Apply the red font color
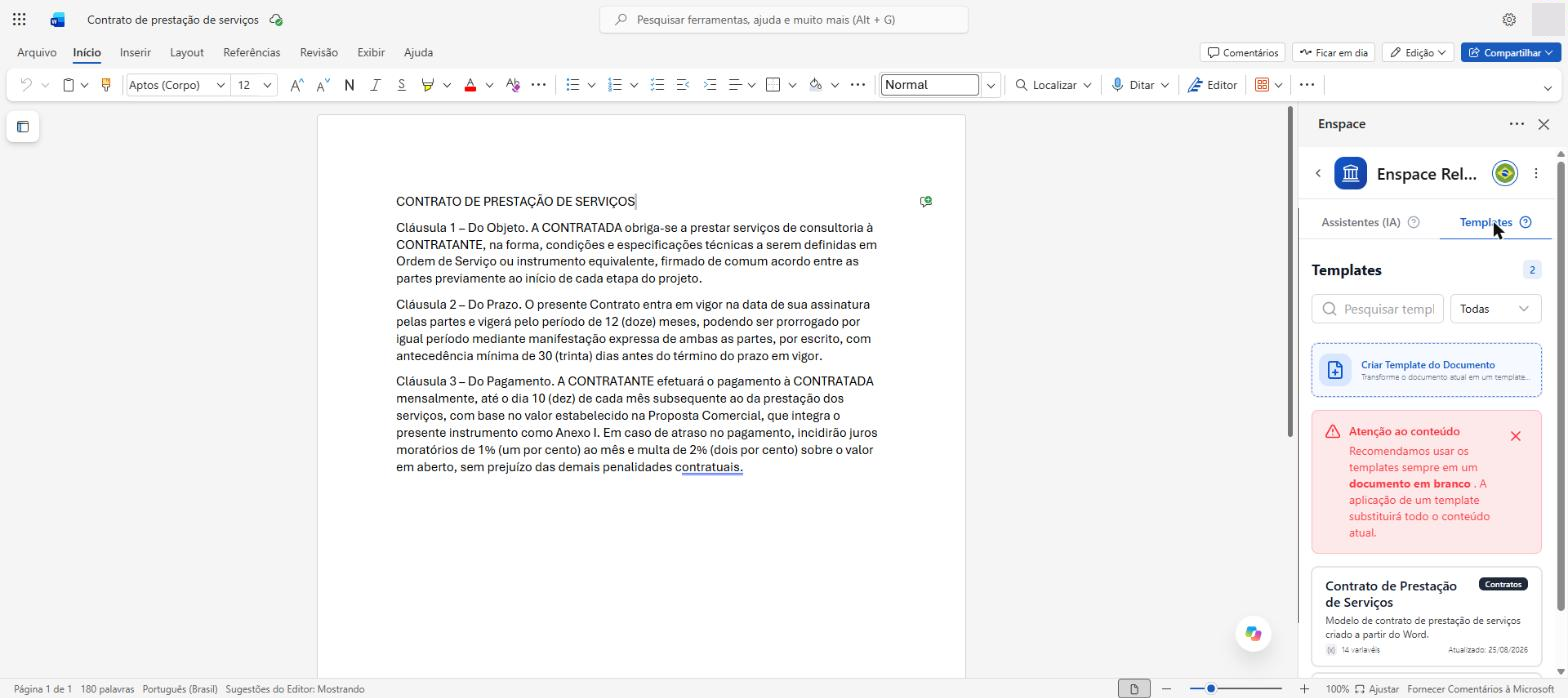 pyautogui.click(x=470, y=85)
